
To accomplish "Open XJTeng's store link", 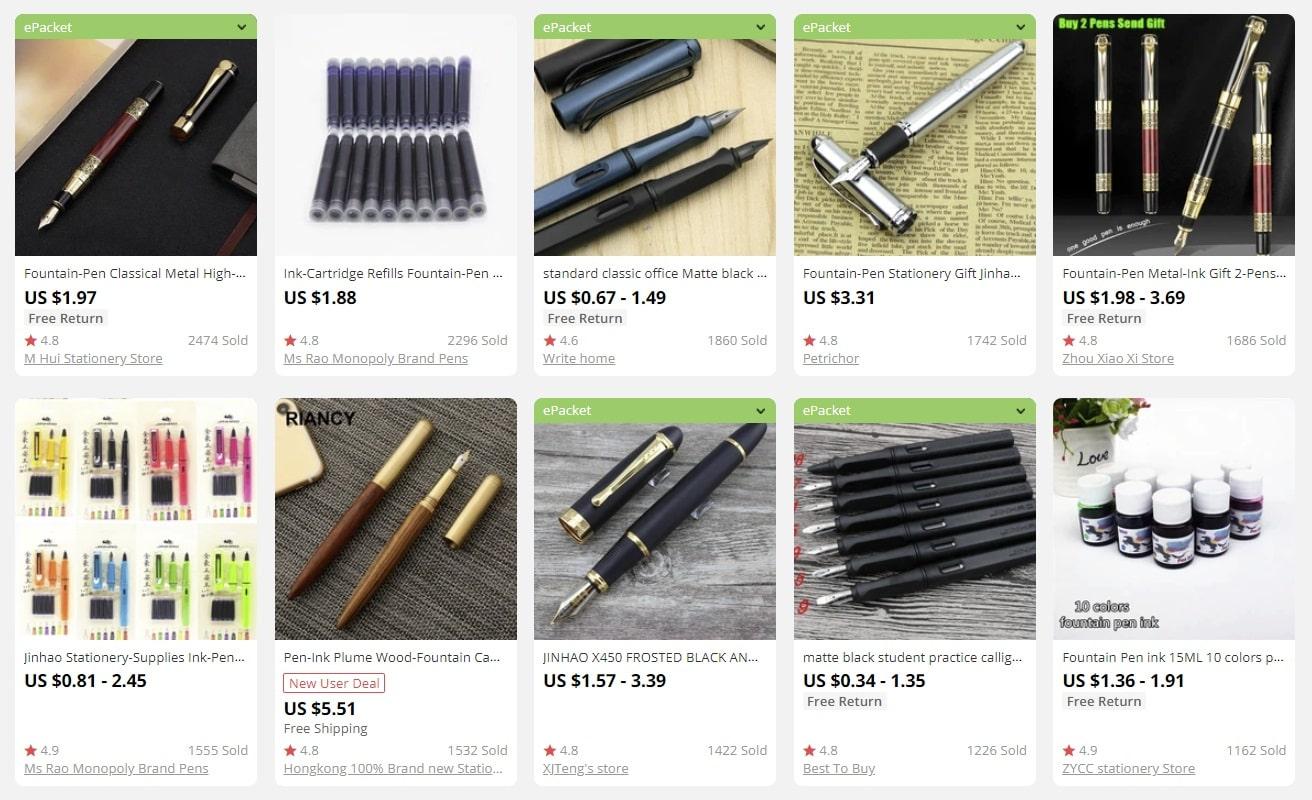I will (586, 768).
